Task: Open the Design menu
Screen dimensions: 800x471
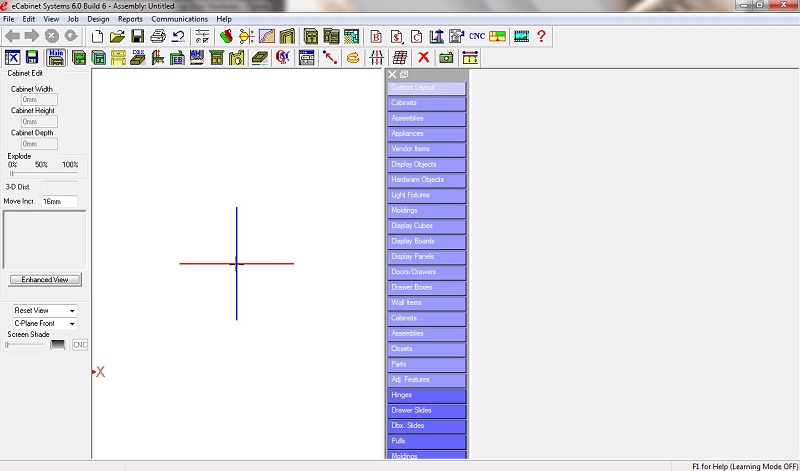Action: 98,19
